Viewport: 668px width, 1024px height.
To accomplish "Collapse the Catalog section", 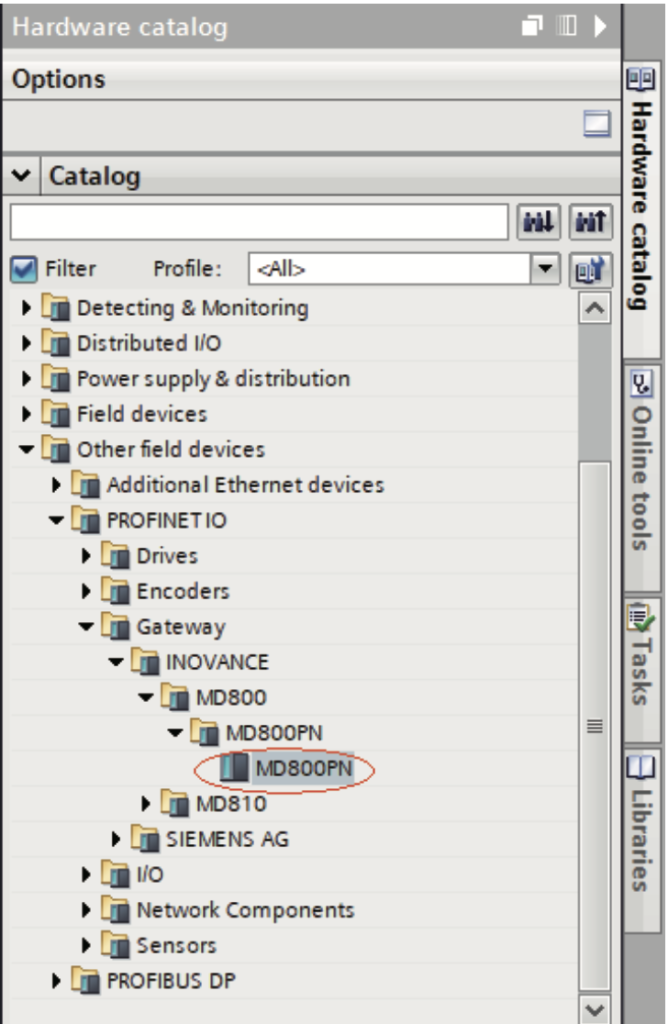I will 21,177.
